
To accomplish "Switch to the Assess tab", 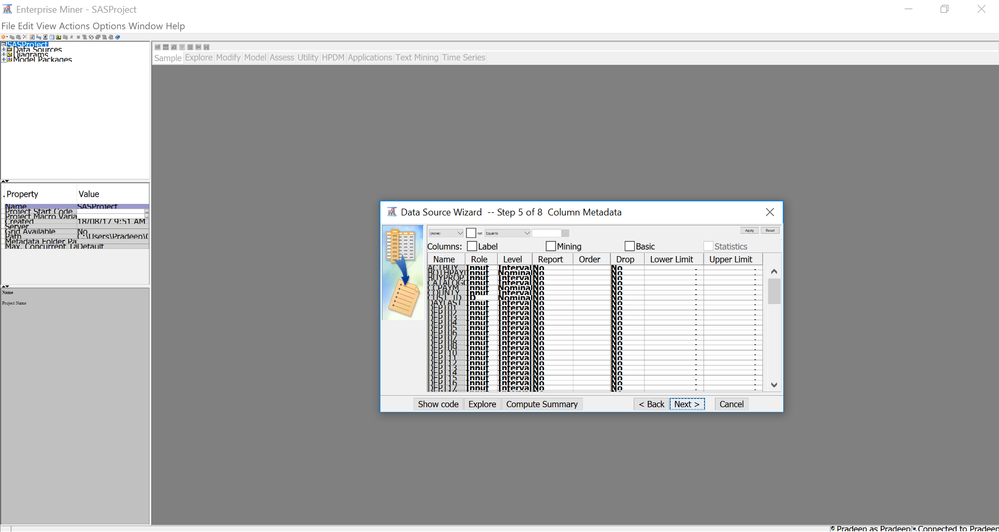I will pyautogui.click(x=282, y=57).
